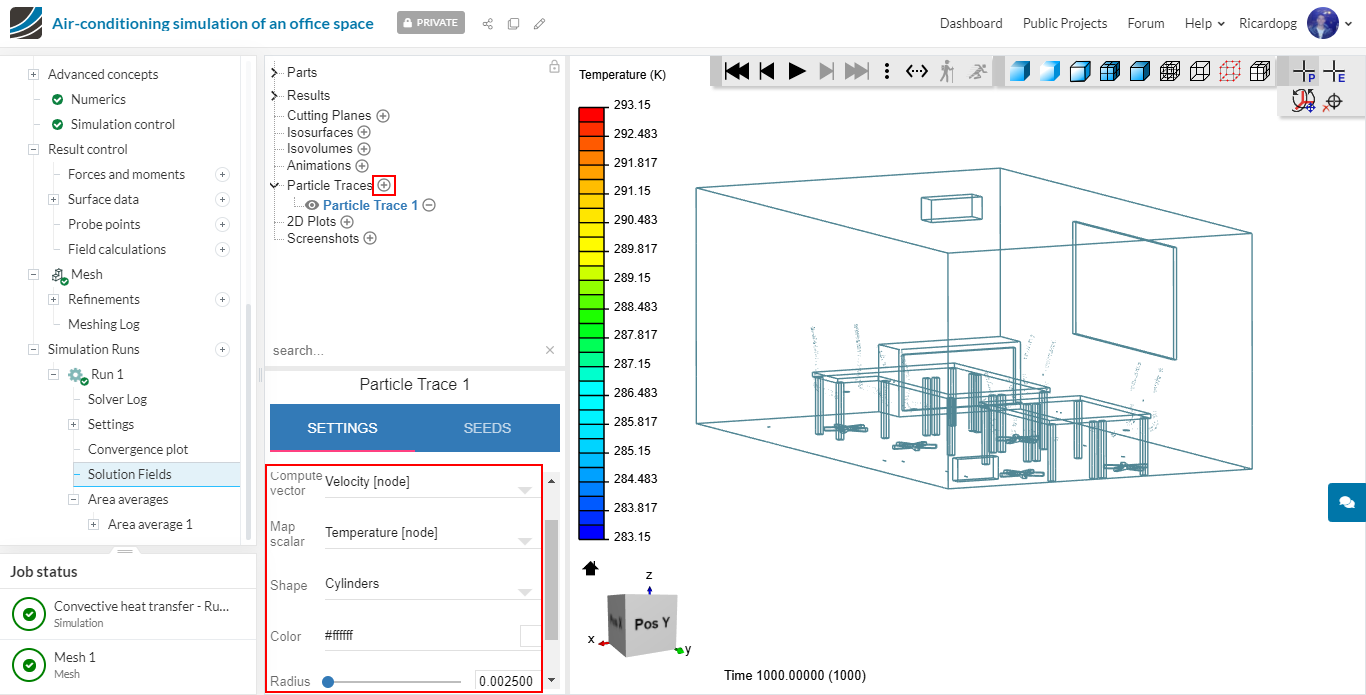Click the Radius slider handle
The height and width of the screenshot is (695, 1366).
click(328, 682)
